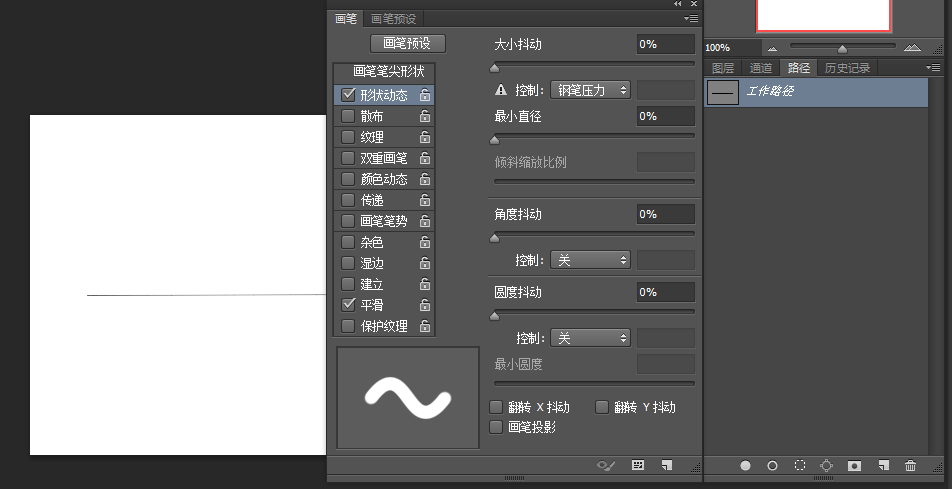
Task: Open Preset Manager icon in brush panel
Action: point(638,465)
